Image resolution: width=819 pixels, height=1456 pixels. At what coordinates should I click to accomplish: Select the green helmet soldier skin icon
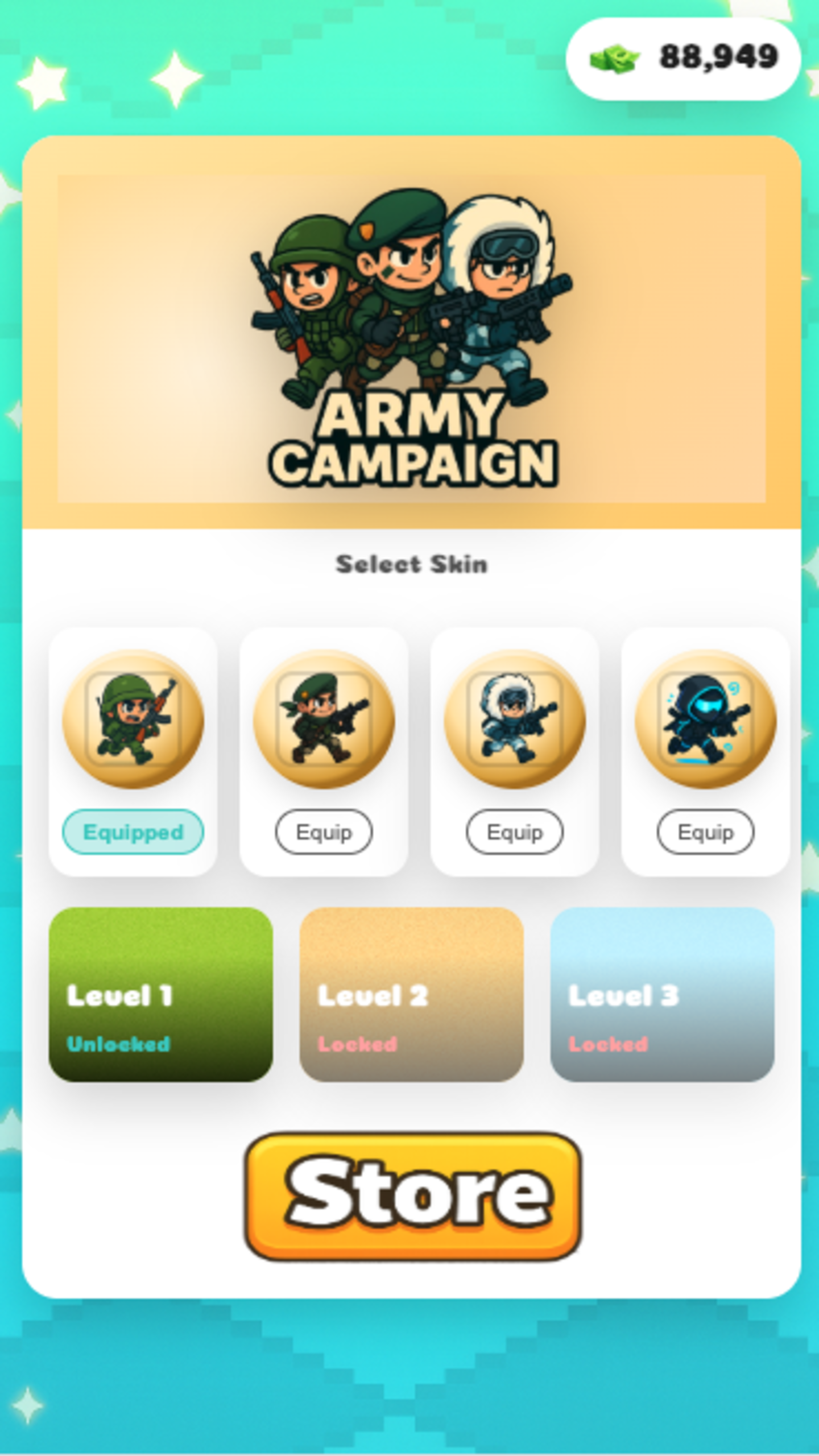point(133,719)
